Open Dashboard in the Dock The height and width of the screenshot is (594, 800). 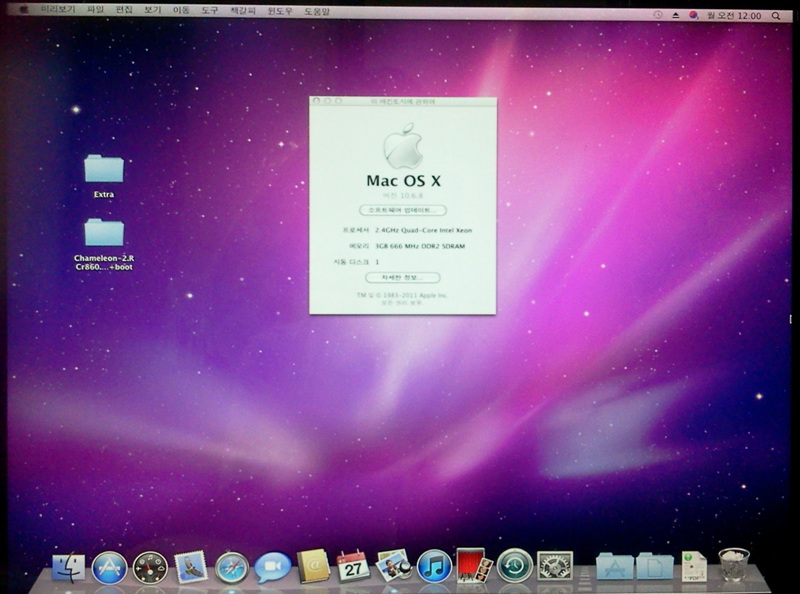[x=150, y=567]
